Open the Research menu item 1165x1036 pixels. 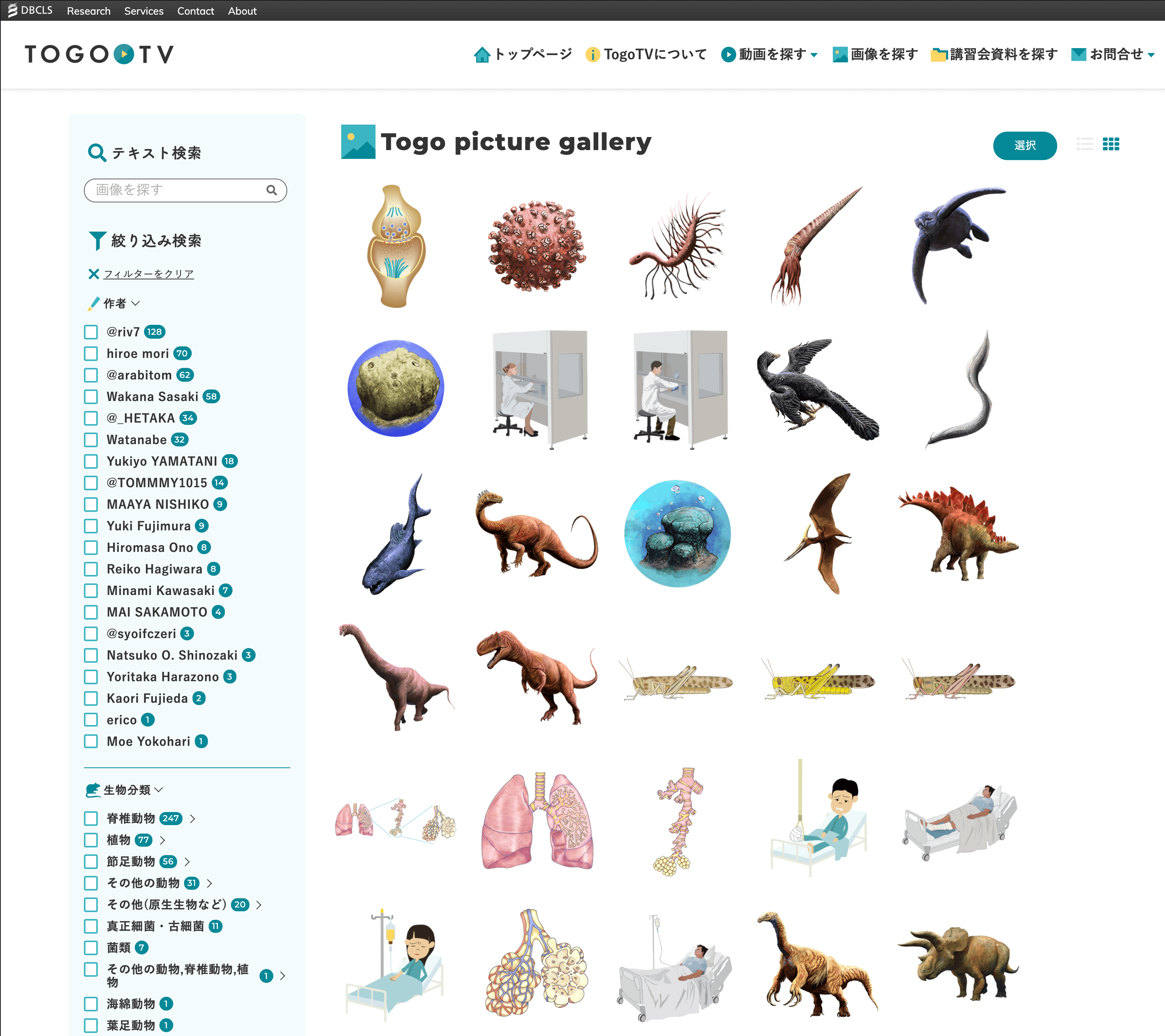click(88, 11)
